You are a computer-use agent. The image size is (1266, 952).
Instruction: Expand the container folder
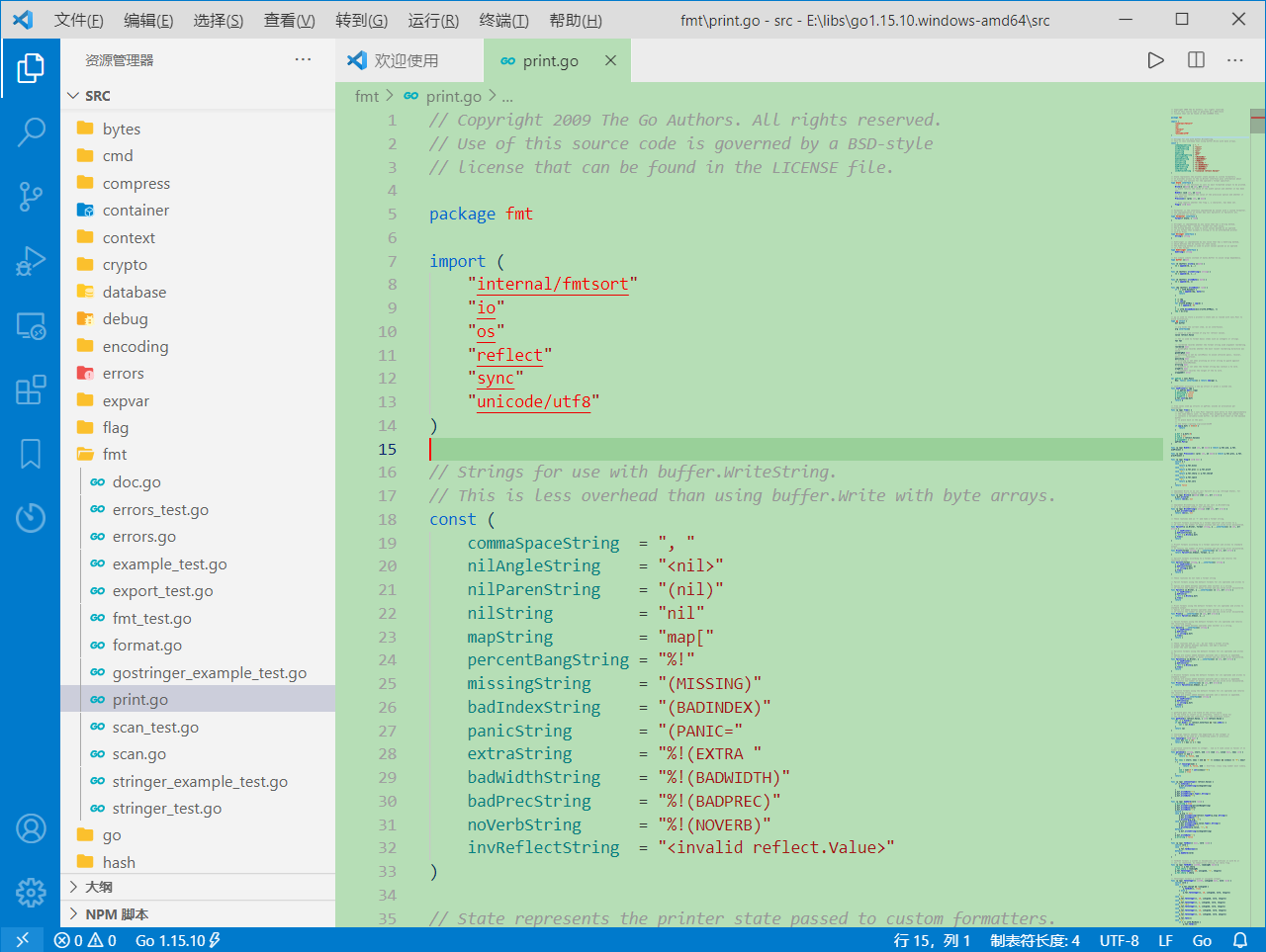[198, 211]
